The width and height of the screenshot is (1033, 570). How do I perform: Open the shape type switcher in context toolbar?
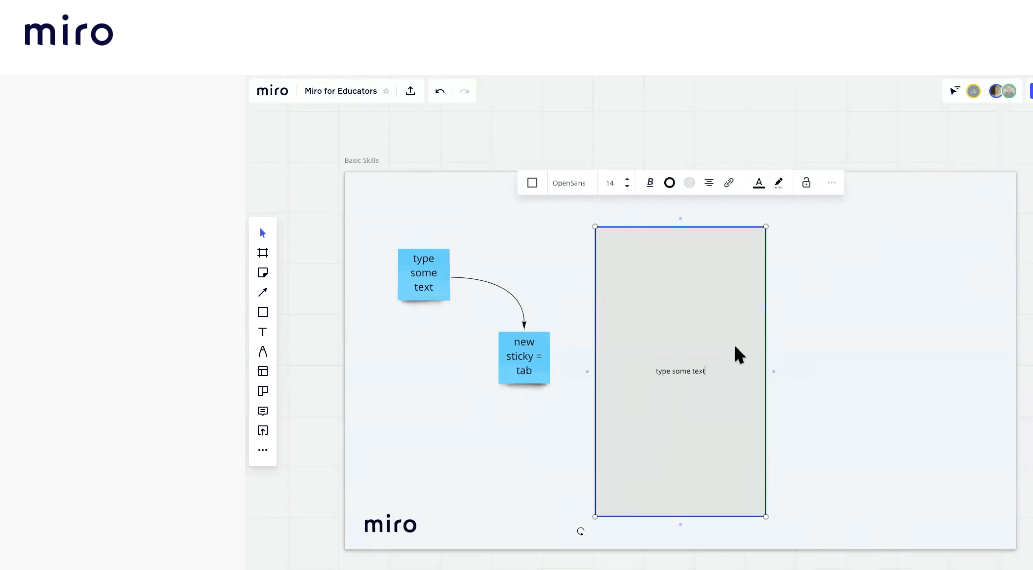tap(532, 183)
